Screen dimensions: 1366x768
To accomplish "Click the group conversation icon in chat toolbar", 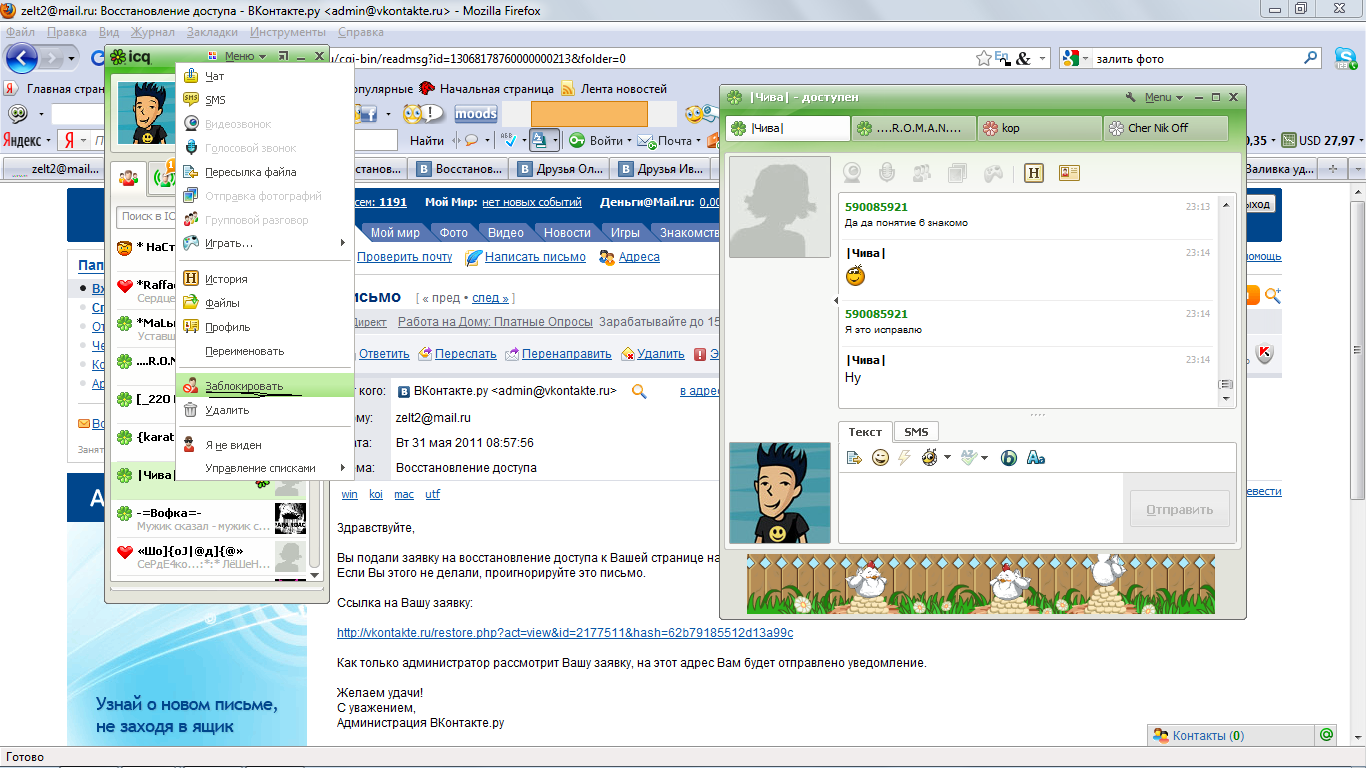I will (921, 173).
